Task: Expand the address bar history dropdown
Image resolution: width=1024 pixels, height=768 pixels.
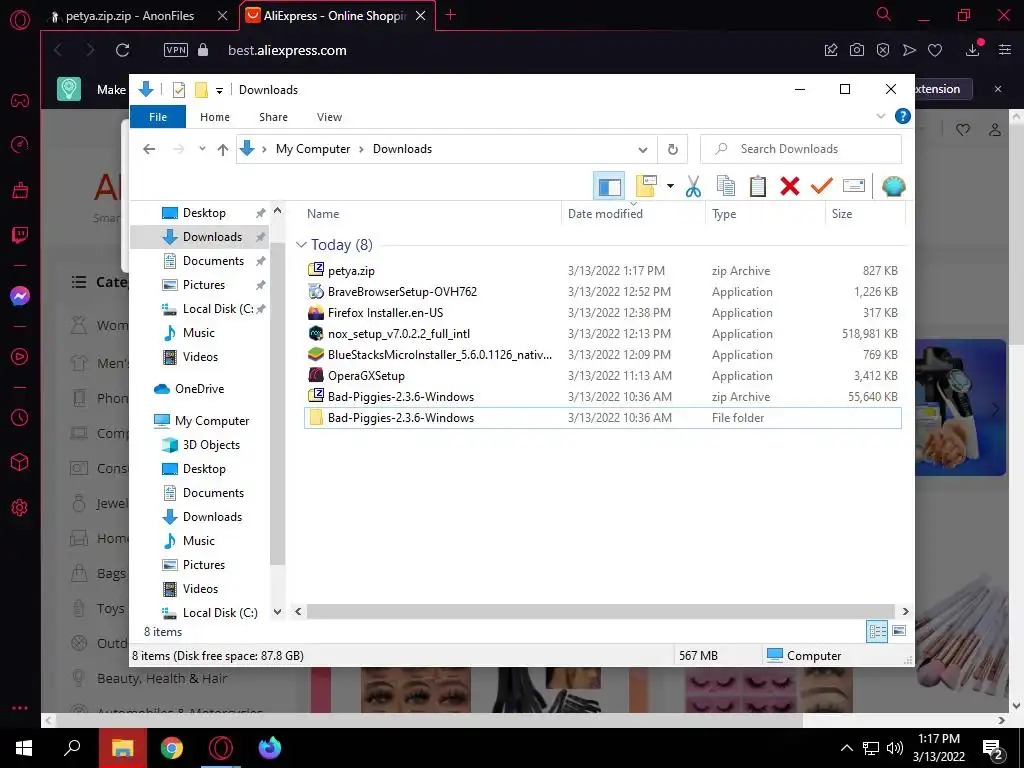Action: tap(643, 150)
